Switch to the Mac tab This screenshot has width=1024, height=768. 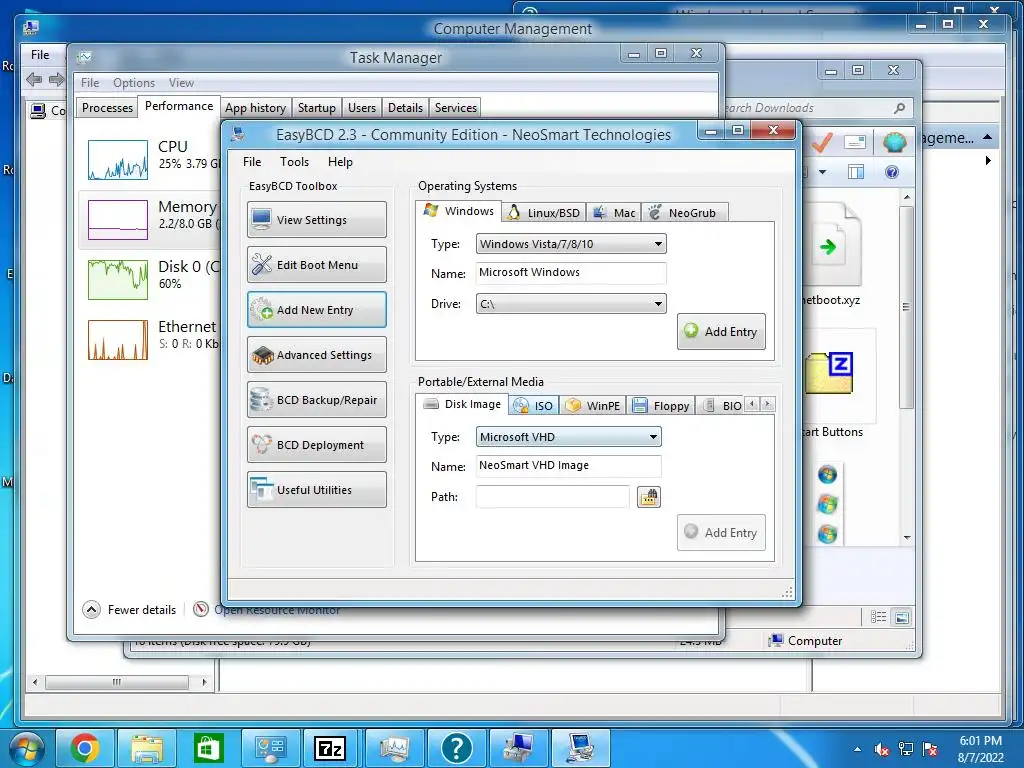click(614, 212)
